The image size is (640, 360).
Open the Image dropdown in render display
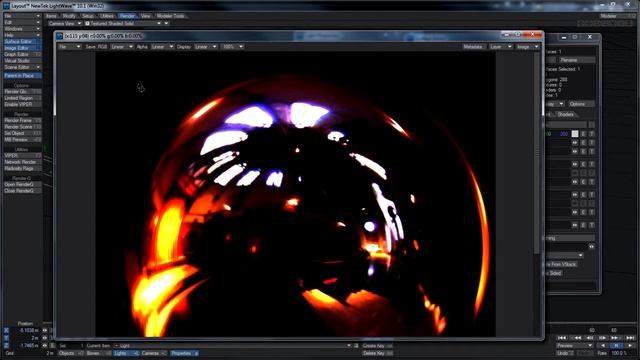(528, 47)
